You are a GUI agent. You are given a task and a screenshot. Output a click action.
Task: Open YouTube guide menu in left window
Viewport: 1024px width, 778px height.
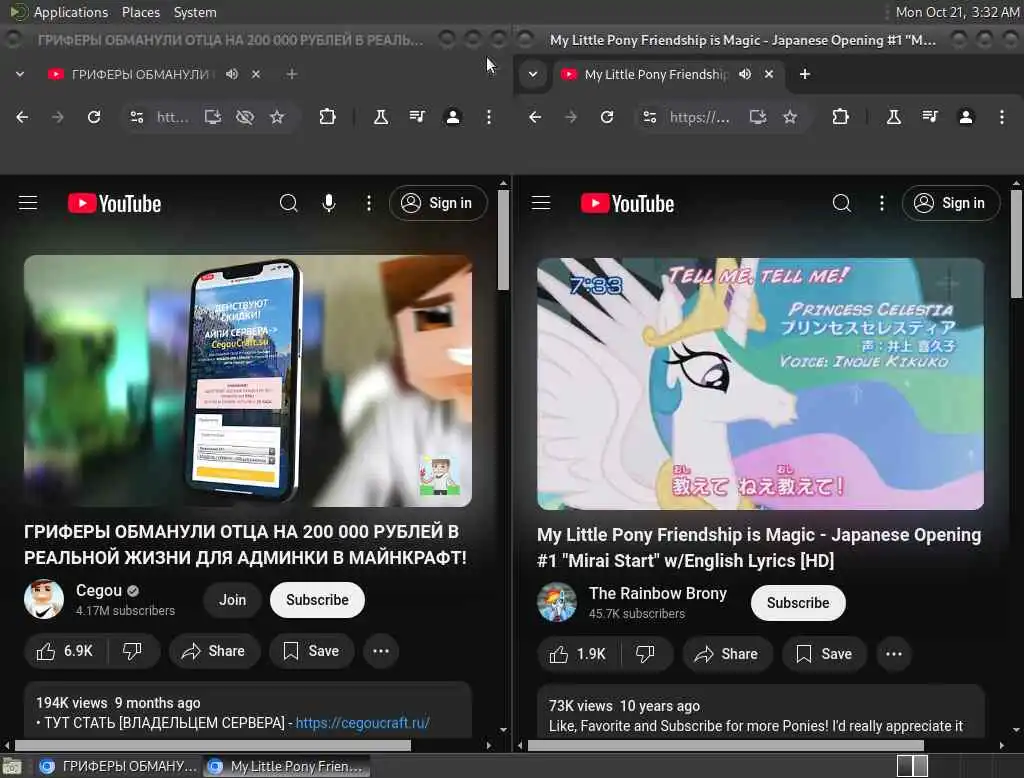click(28, 203)
